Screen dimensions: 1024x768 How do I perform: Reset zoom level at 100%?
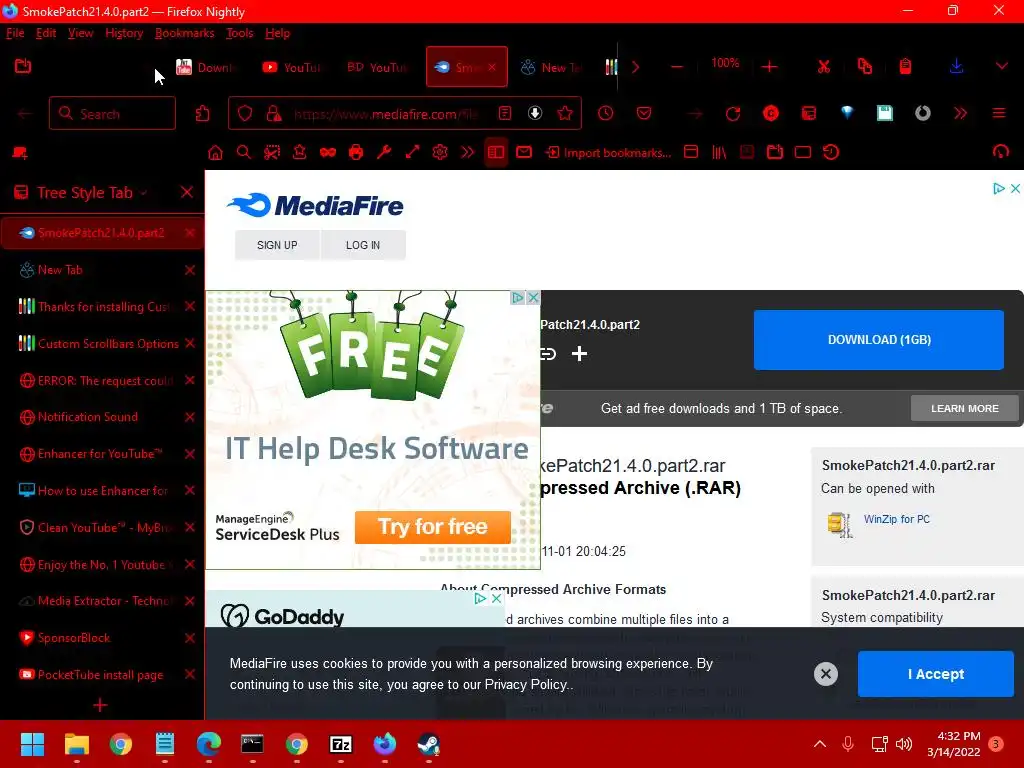[725, 63]
